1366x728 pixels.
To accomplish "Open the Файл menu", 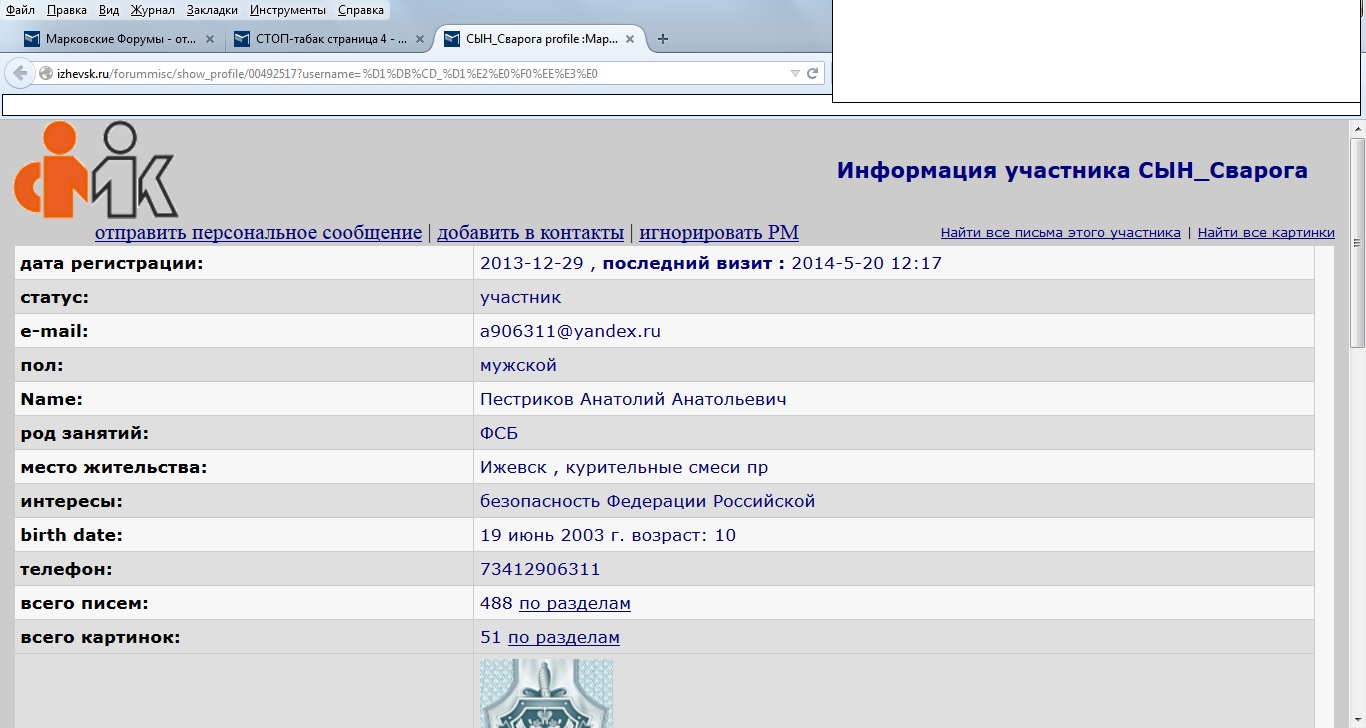I will pyautogui.click(x=20, y=10).
